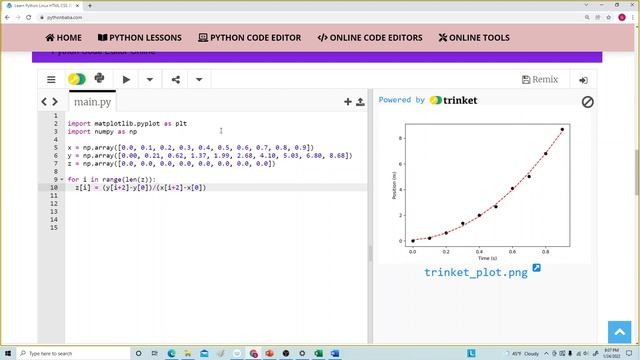The image size is (640, 360).
Task: Open the Mail app from the taskbar
Action: [x=204, y=353]
